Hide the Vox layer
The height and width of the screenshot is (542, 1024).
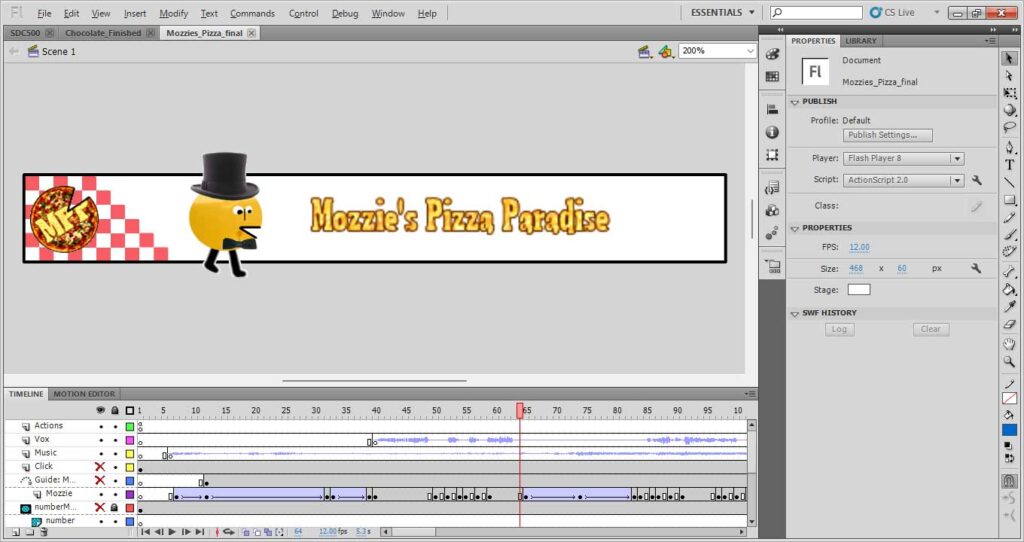tap(101, 440)
